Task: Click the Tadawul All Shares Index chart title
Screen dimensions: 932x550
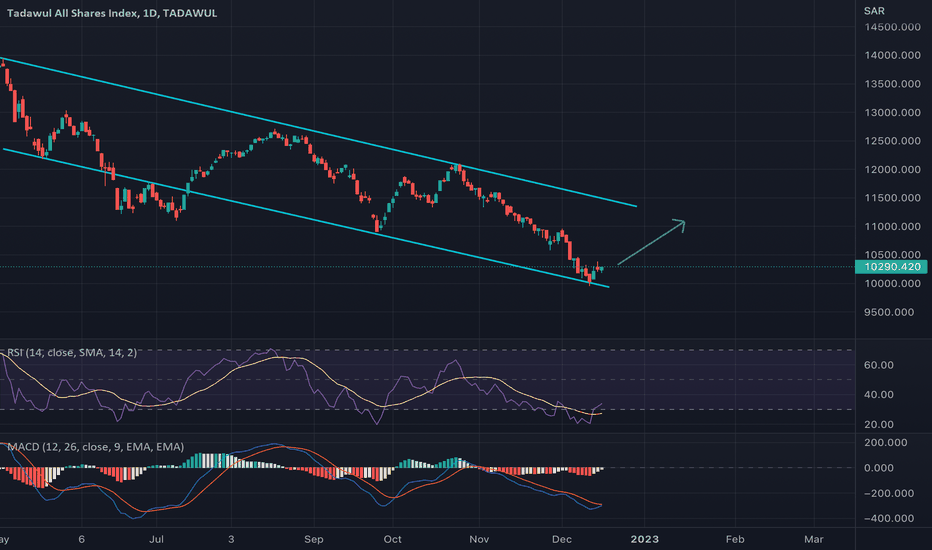Action: [112, 13]
